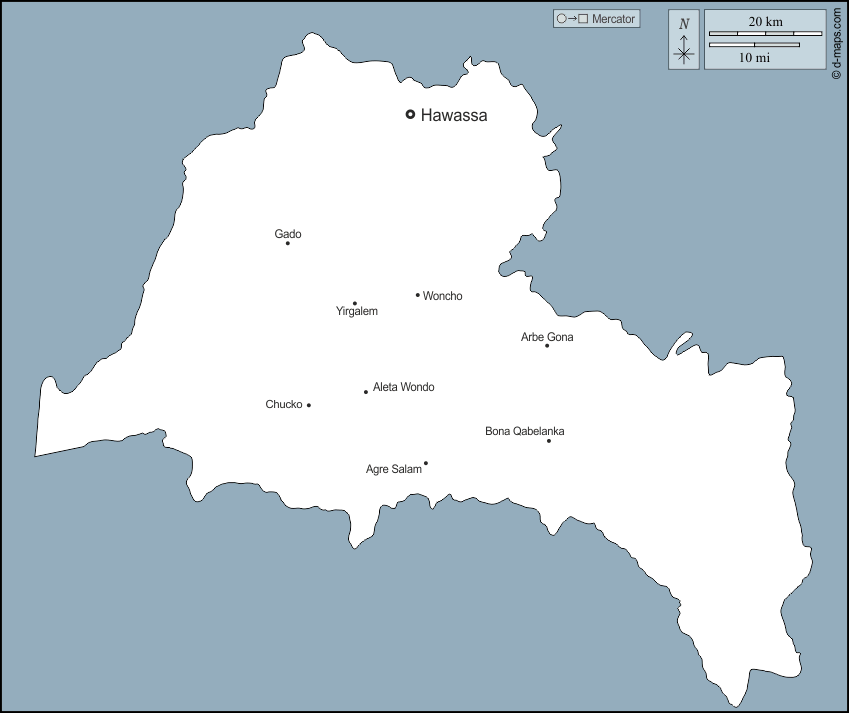Toggle the Mercator projection indicator
Viewport: 849px width, 713px height.
pyautogui.click(x=597, y=18)
